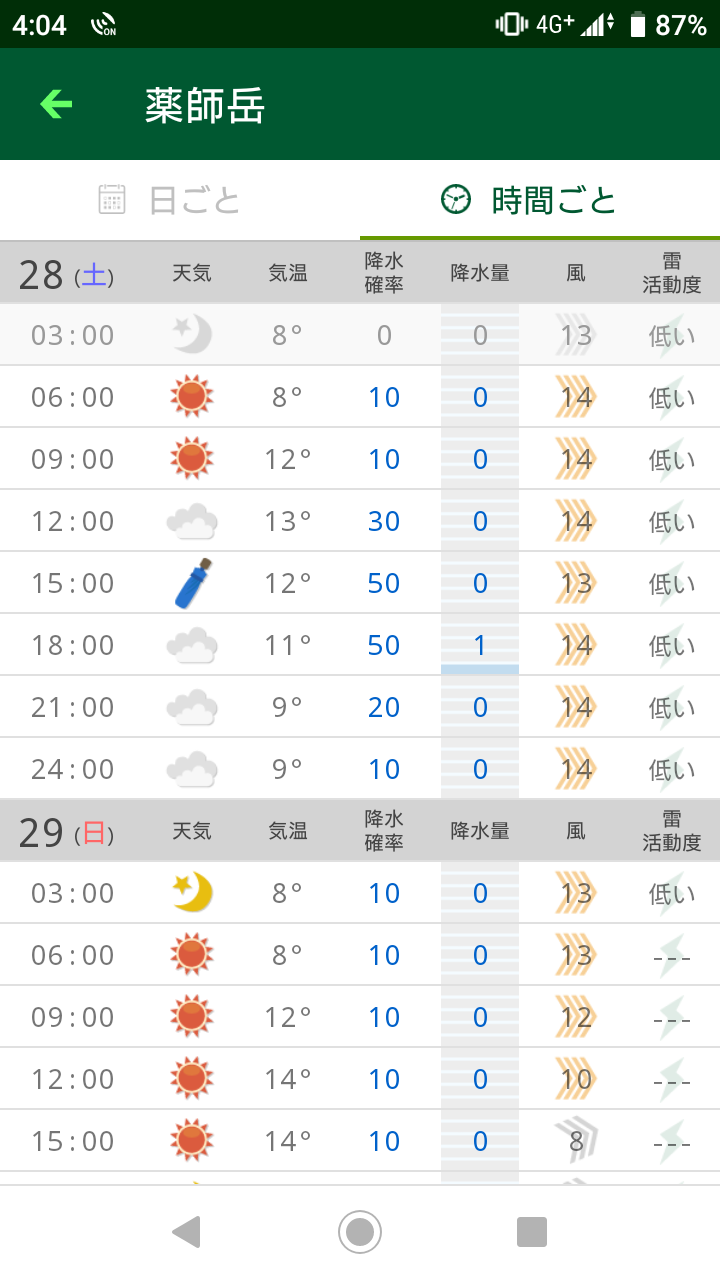Tap the wind arrow showing 14 at 09:00
Viewport: 720px width, 1280px height.
pos(575,459)
